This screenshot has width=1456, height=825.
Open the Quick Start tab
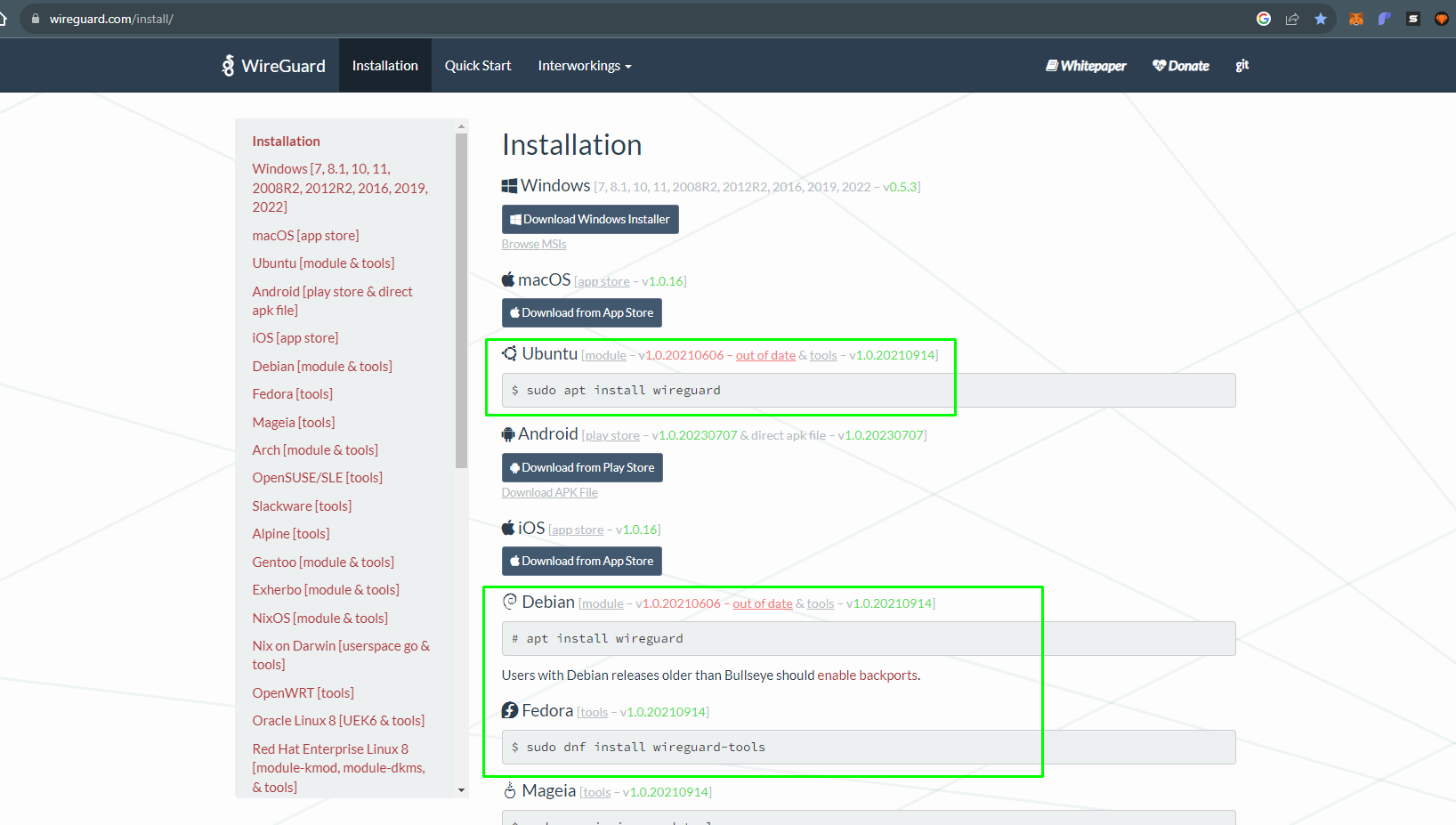478,66
